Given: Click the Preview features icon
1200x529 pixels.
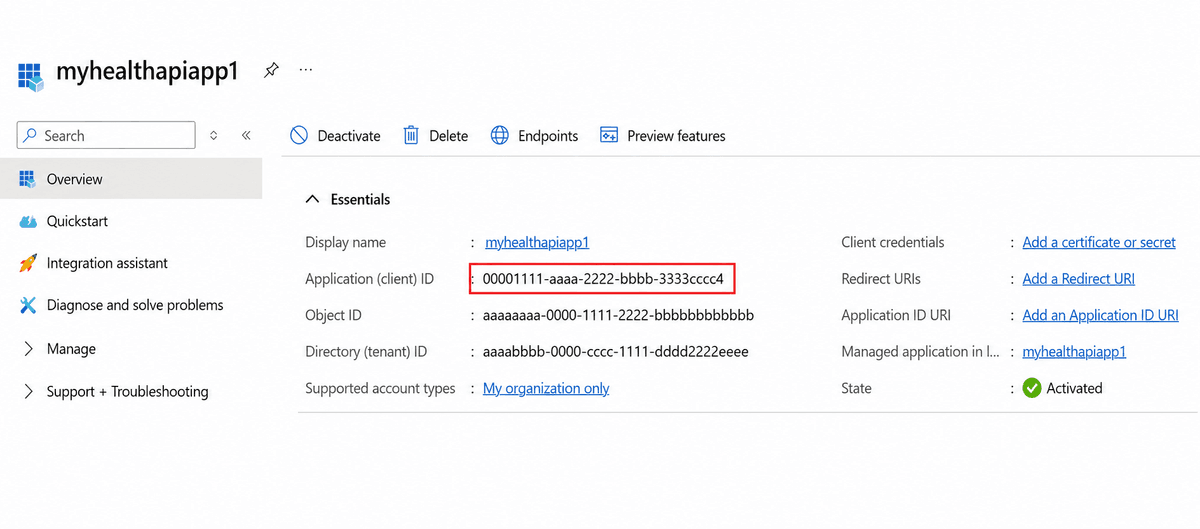Looking at the screenshot, I should pyautogui.click(x=609, y=135).
